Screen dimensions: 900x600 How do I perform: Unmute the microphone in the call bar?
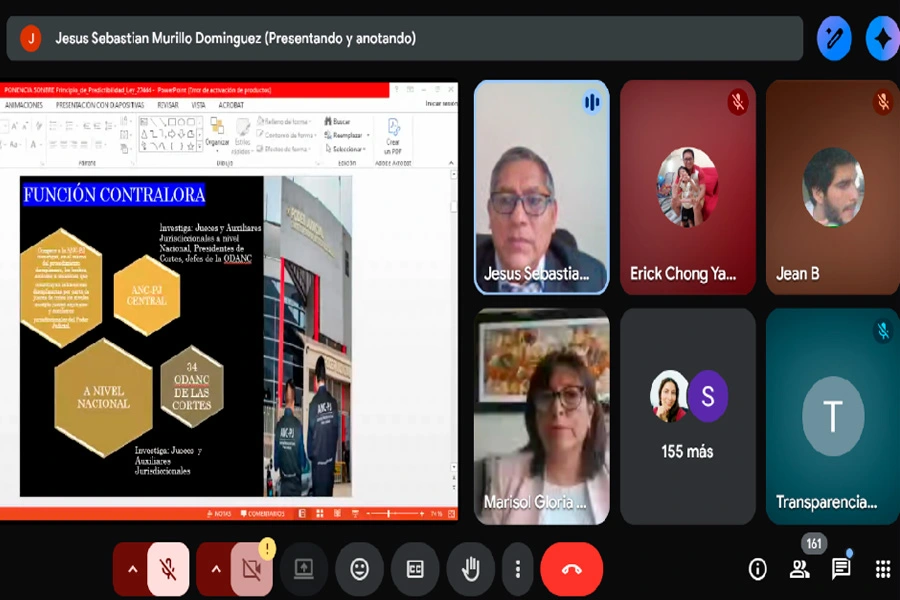click(x=168, y=569)
